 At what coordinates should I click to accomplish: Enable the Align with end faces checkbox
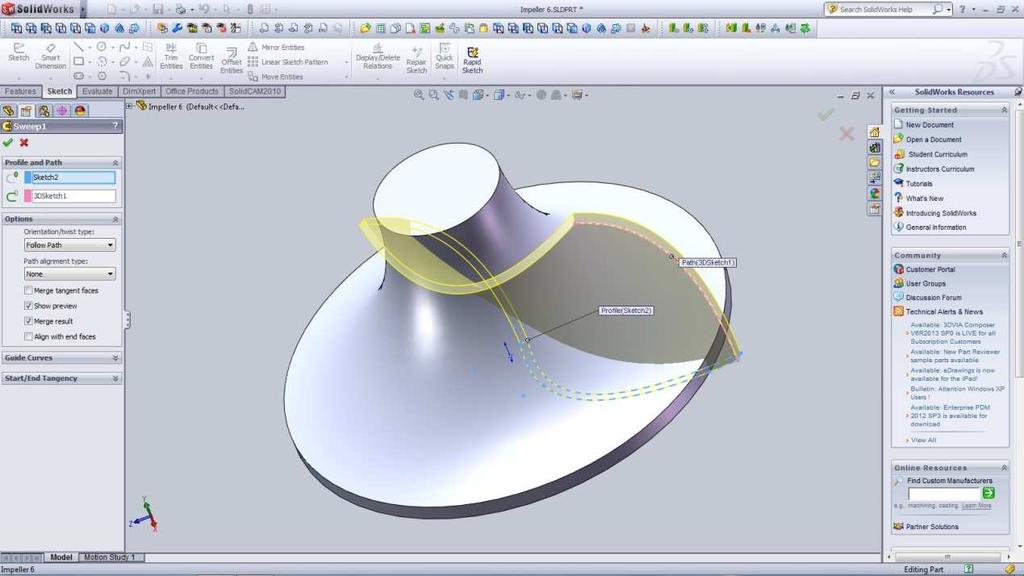pyautogui.click(x=28, y=336)
